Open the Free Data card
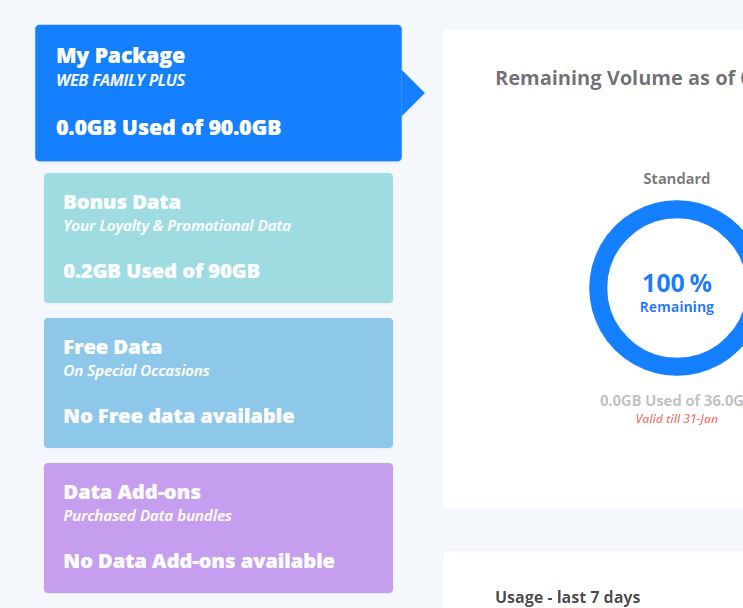This screenshot has width=743, height=608. click(218, 383)
